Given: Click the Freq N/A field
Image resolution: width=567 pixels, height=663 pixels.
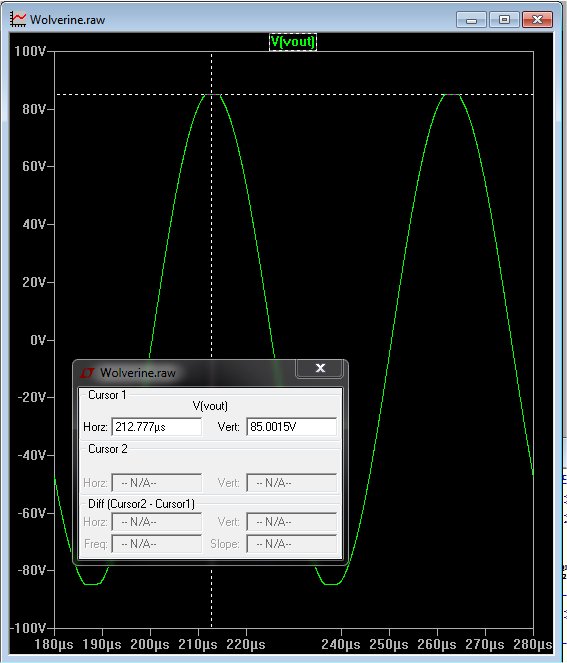Looking at the screenshot, I should point(156,544).
